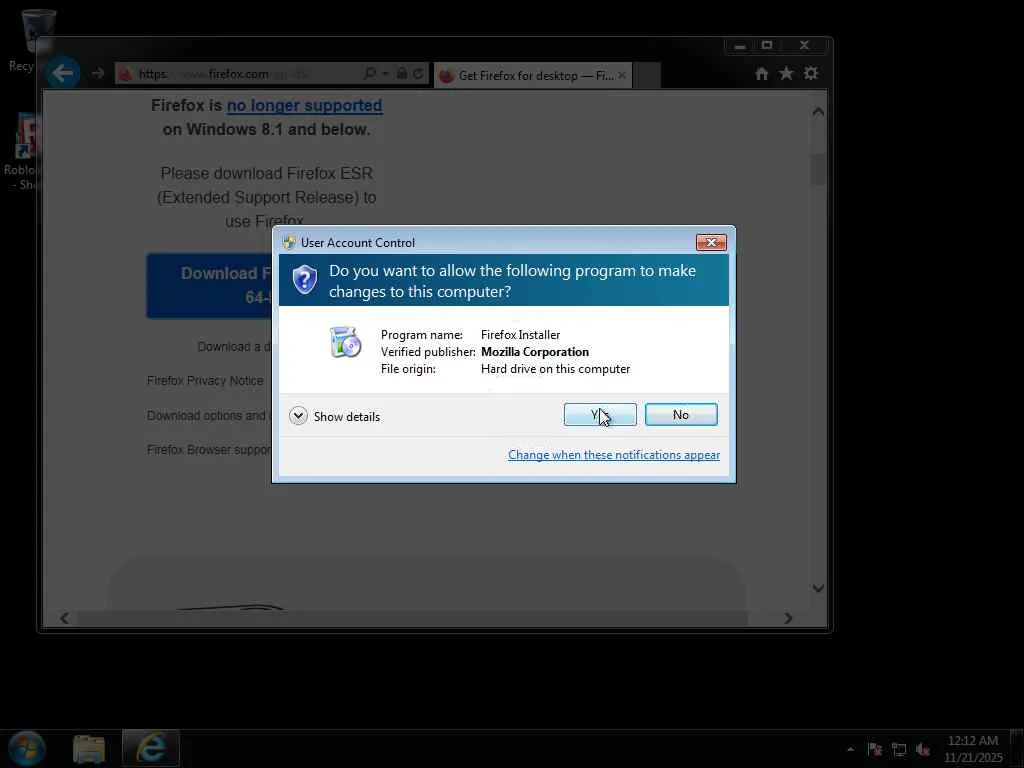
Task: Click No in the User Account Control dialog
Action: point(680,415)
